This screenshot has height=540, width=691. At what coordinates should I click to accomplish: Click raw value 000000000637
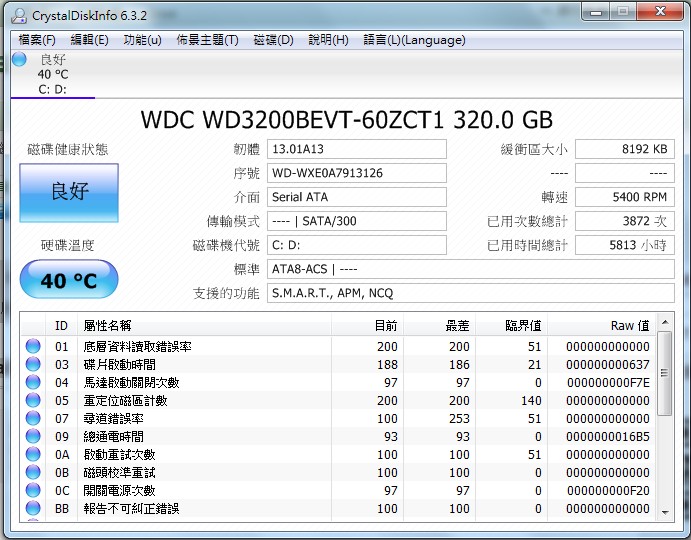point(608,365)
